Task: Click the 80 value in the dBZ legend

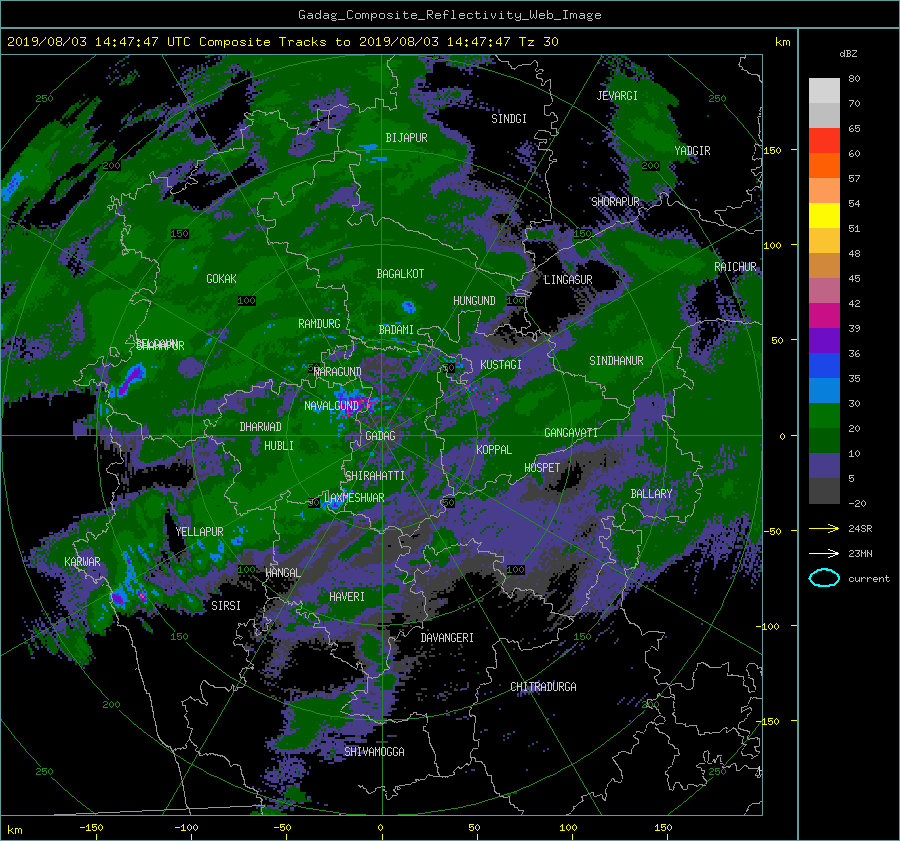Action: click(x=854, y=79)
